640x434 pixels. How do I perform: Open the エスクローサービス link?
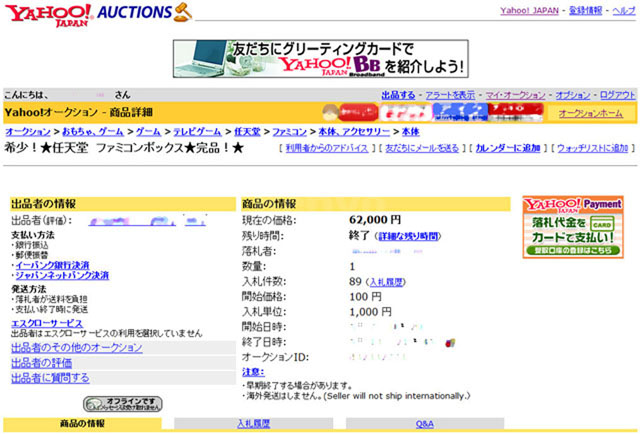coord(47,323)
